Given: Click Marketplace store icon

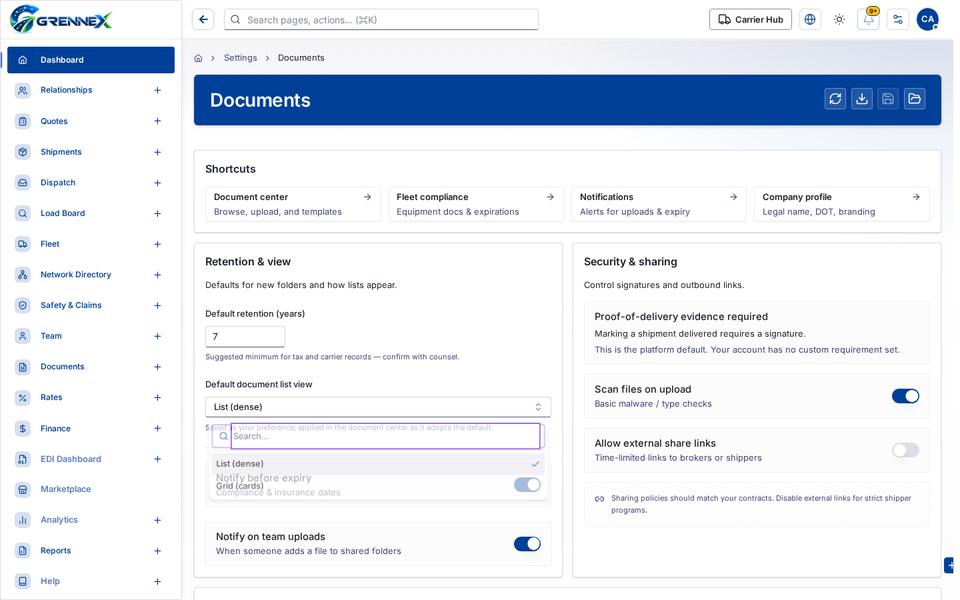Looking at the screenshot, I should (23, 489).
